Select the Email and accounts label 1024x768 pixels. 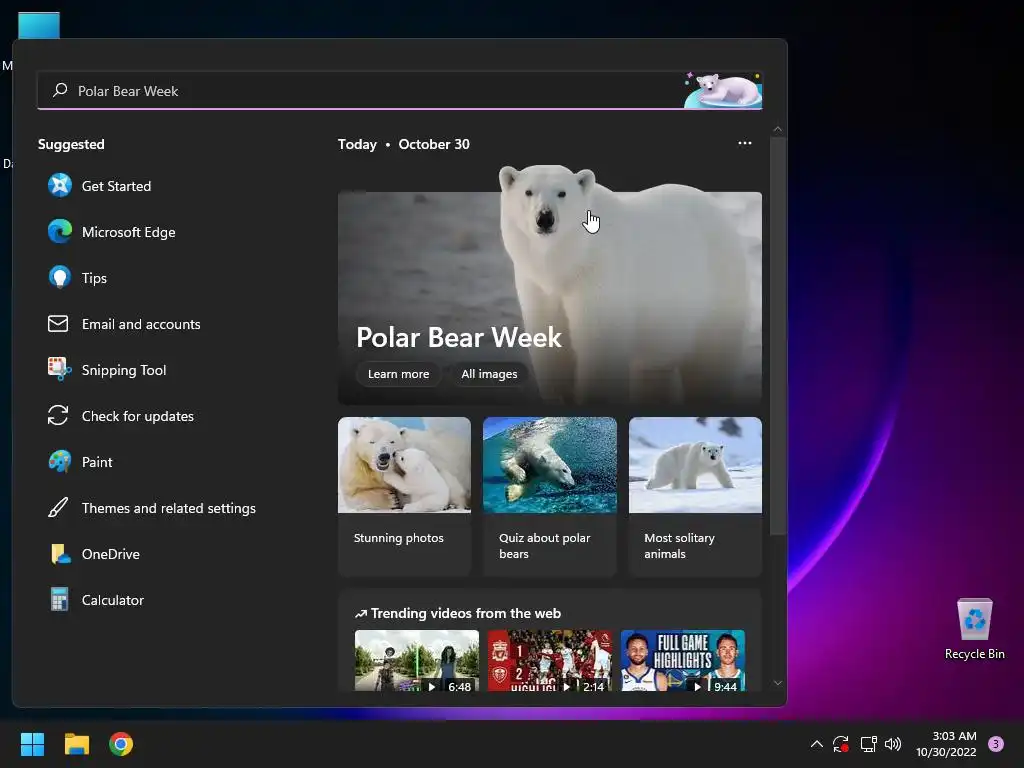[x=141, y=324]
